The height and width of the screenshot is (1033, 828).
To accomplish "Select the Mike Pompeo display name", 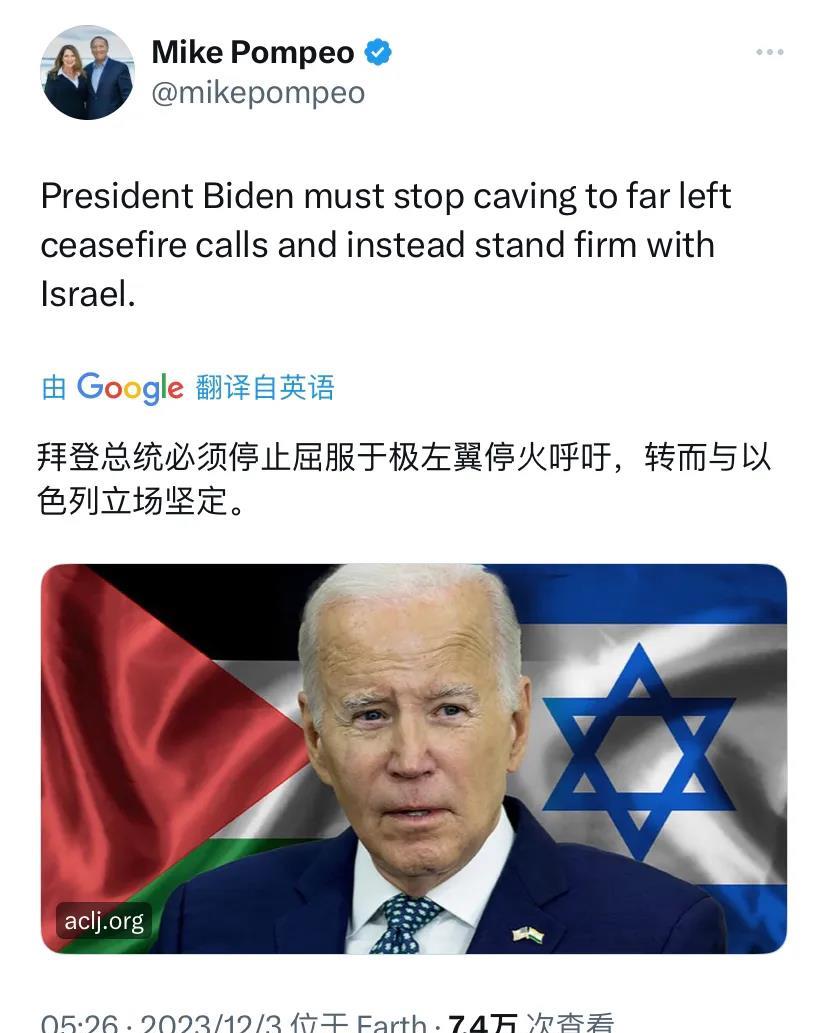I will 253,52.
